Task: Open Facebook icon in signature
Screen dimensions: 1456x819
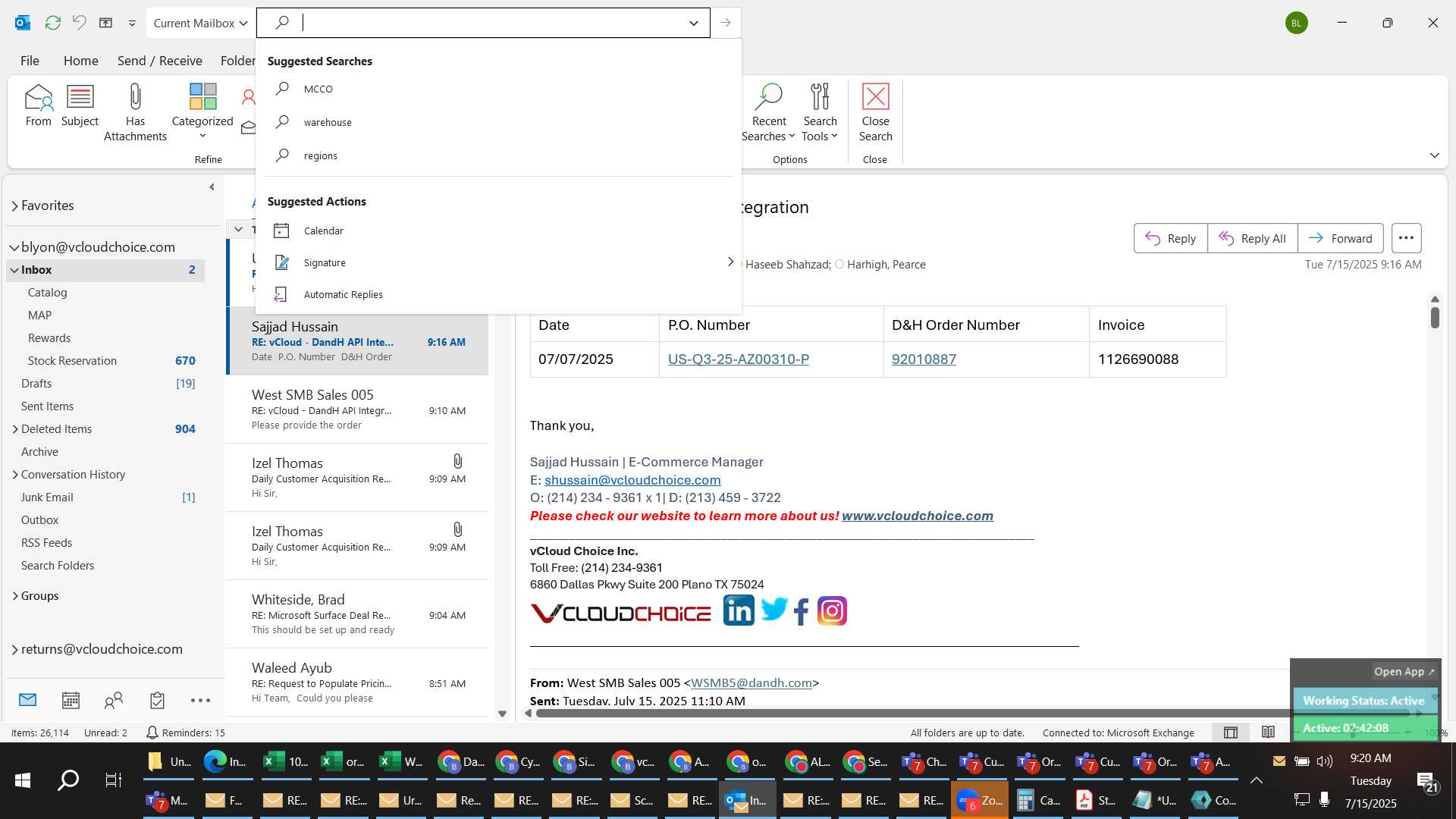Action: tap(802, 611)
